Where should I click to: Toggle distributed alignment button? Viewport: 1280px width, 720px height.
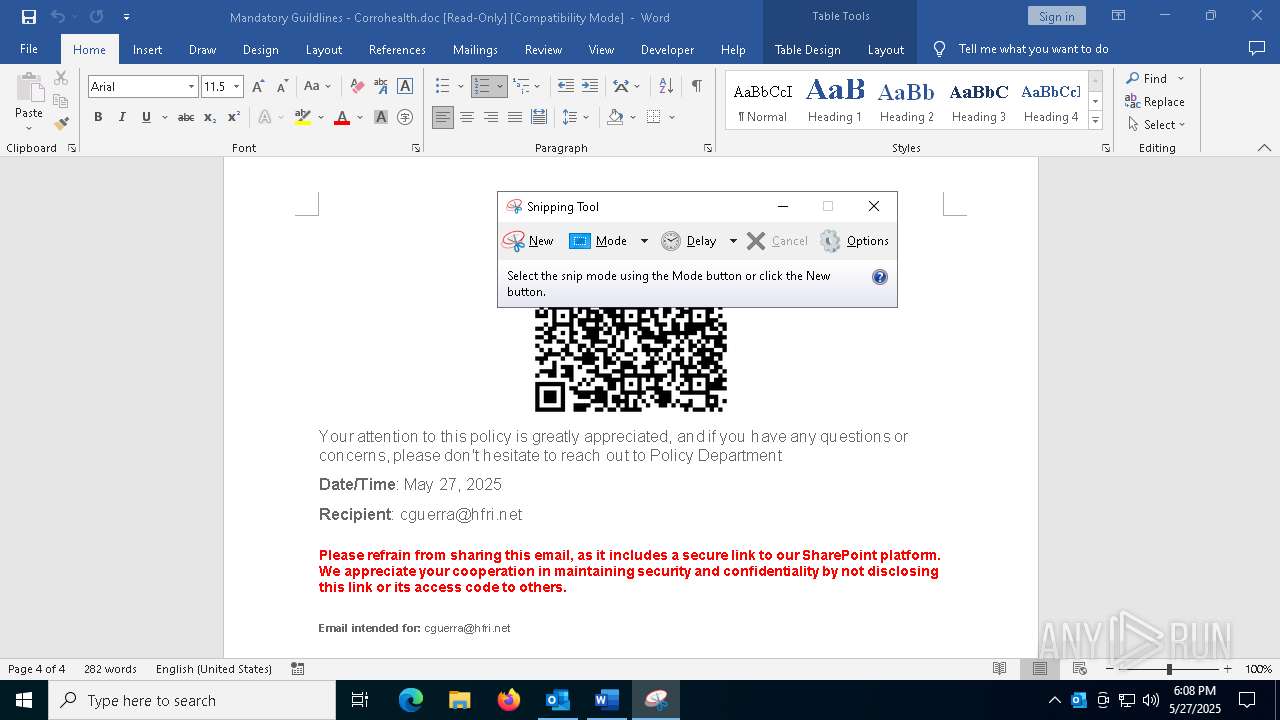tap(539, 117)
